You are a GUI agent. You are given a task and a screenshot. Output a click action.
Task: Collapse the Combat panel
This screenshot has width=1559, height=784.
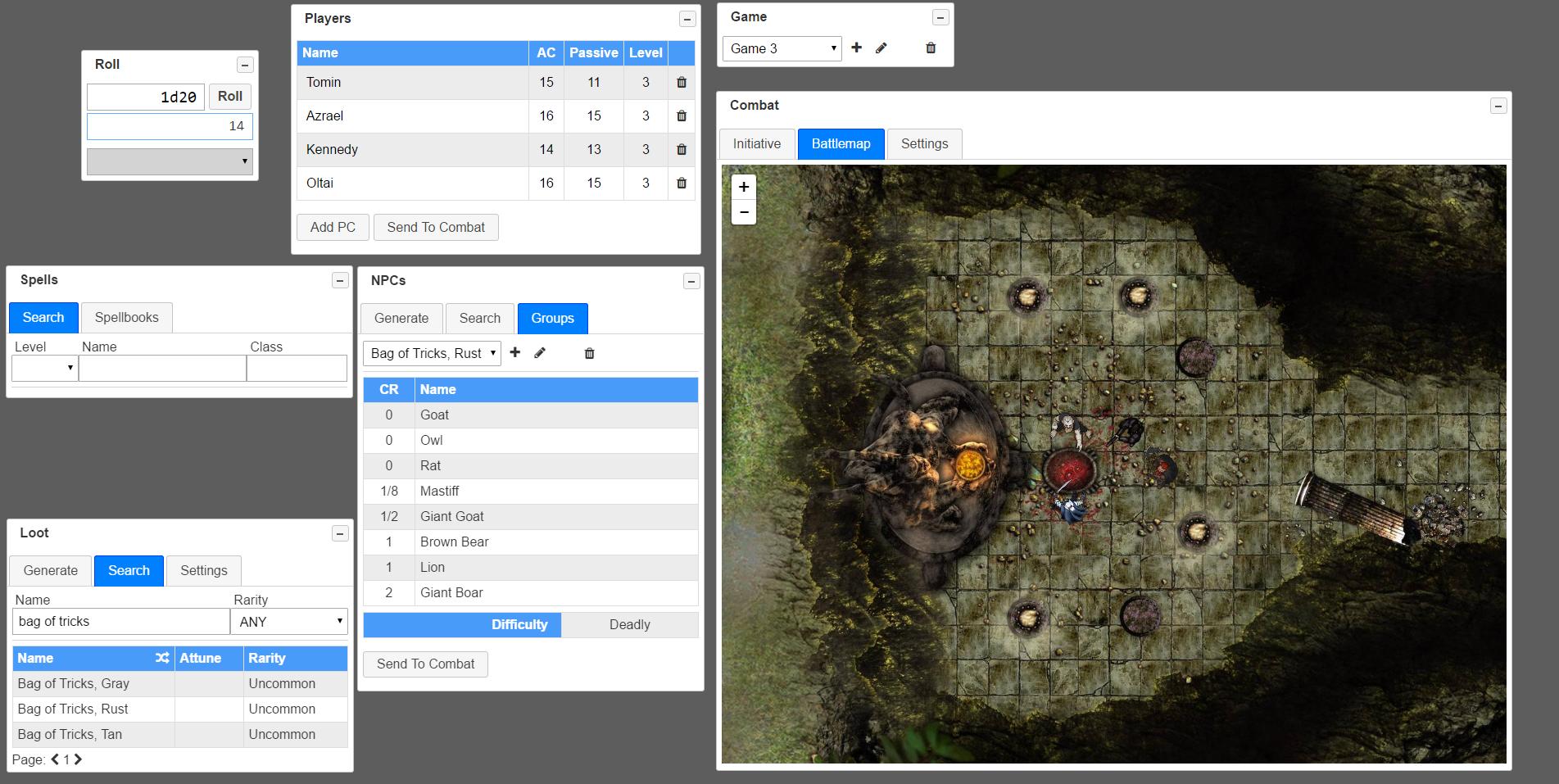(1498, 106)
